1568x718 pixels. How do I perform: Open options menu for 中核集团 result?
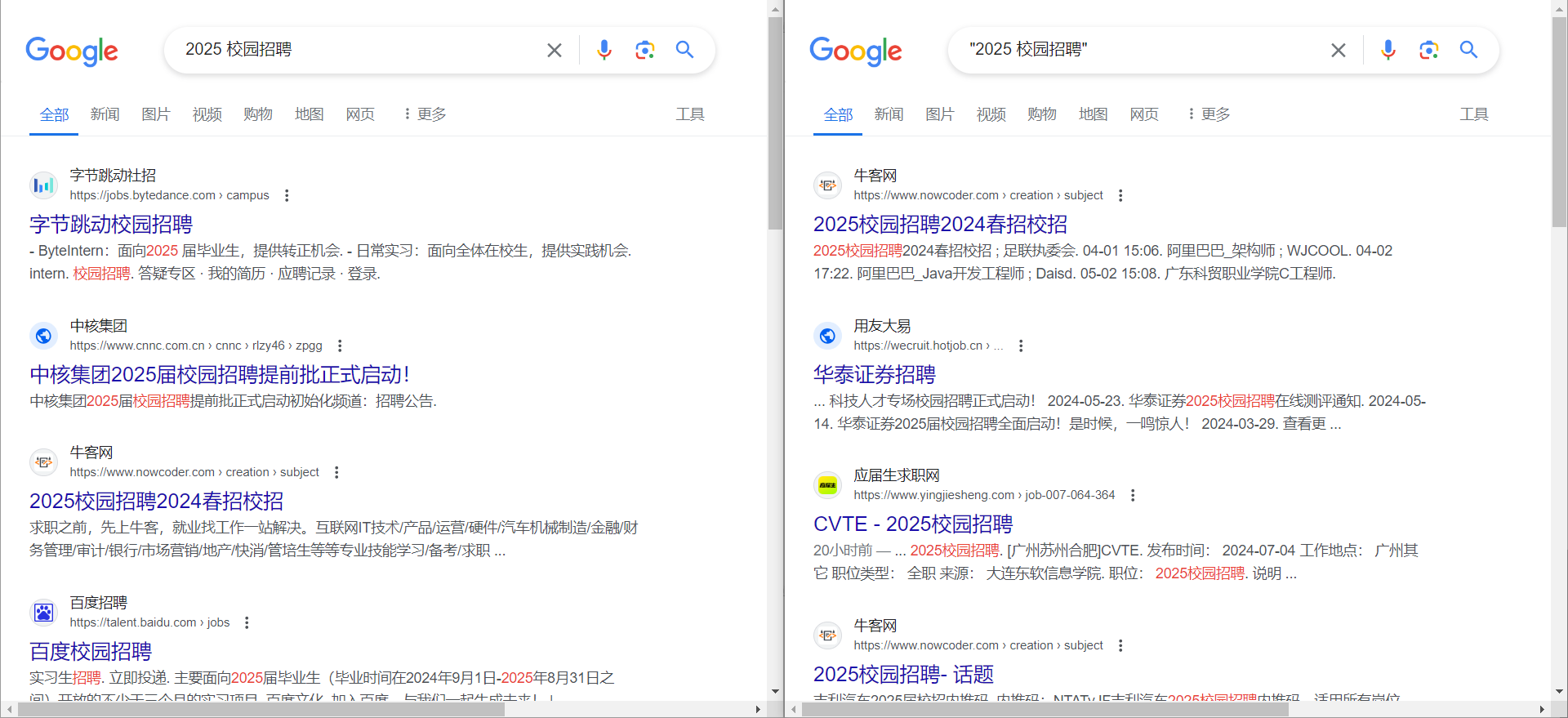click(340, 346)
